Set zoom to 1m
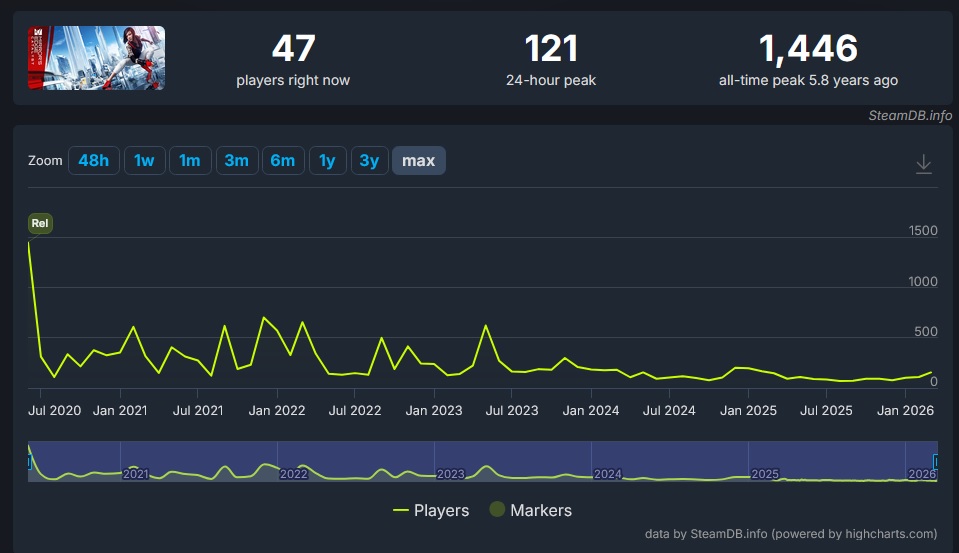Screen dimensions: 959x553 pyautogui.click(x=190, y=161)
